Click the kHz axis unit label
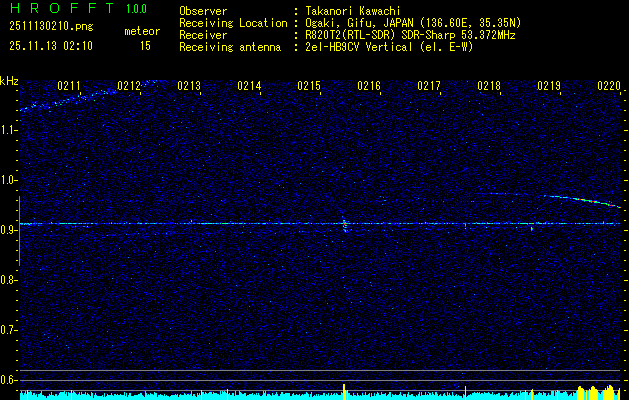This screenshot has height=400, width=629. (x=9, y=81)
